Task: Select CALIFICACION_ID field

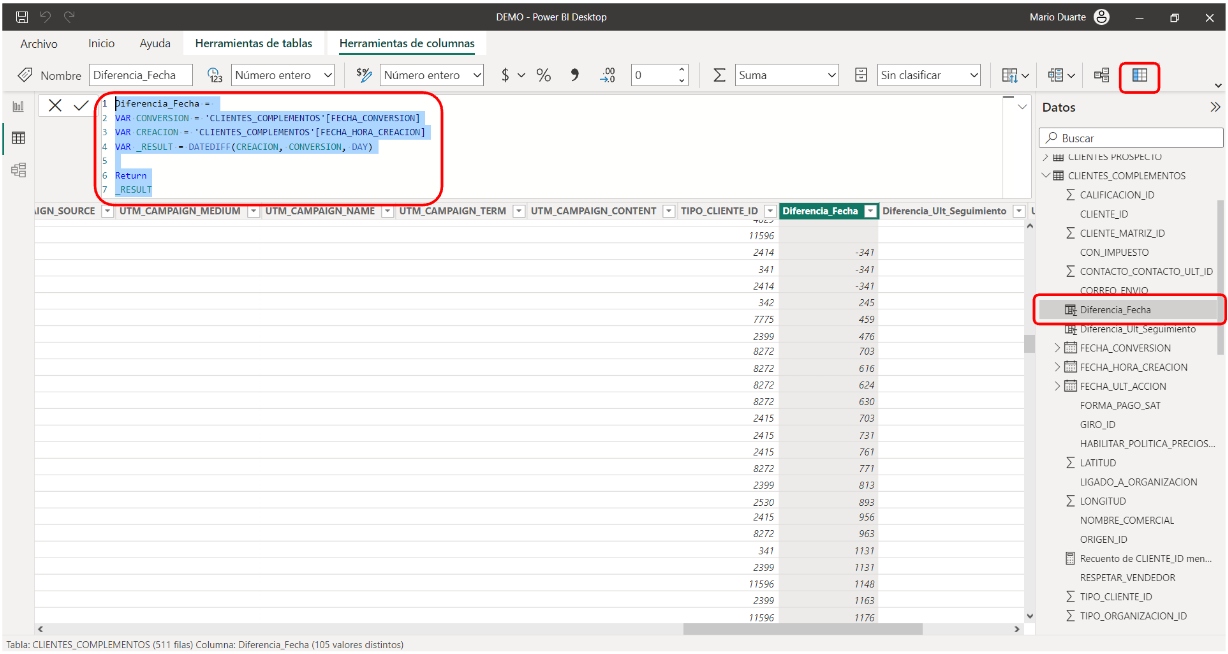Action: click(x=1117, y=195)
